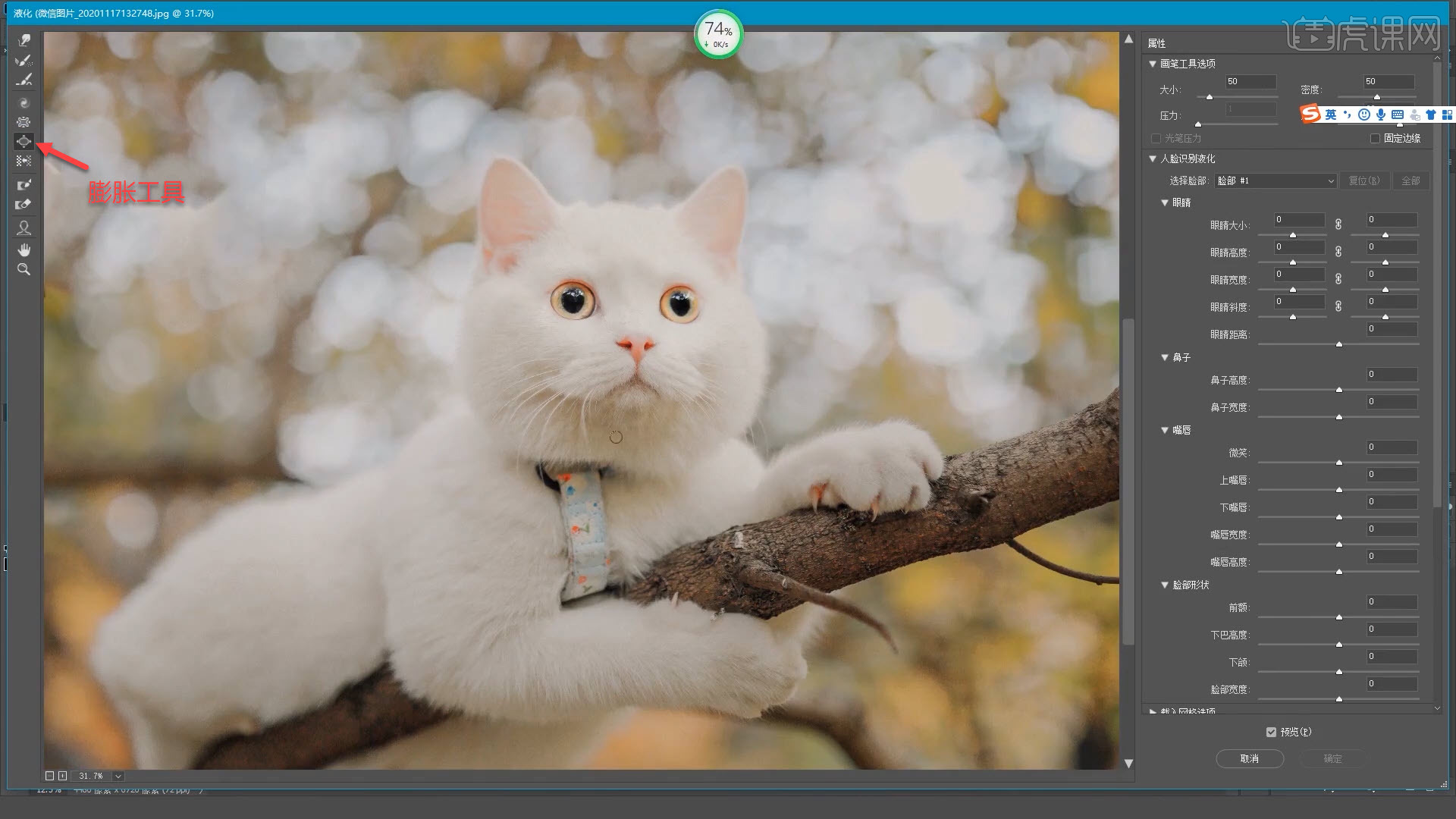Click the 属性 panel tab

pos(1156,43)
